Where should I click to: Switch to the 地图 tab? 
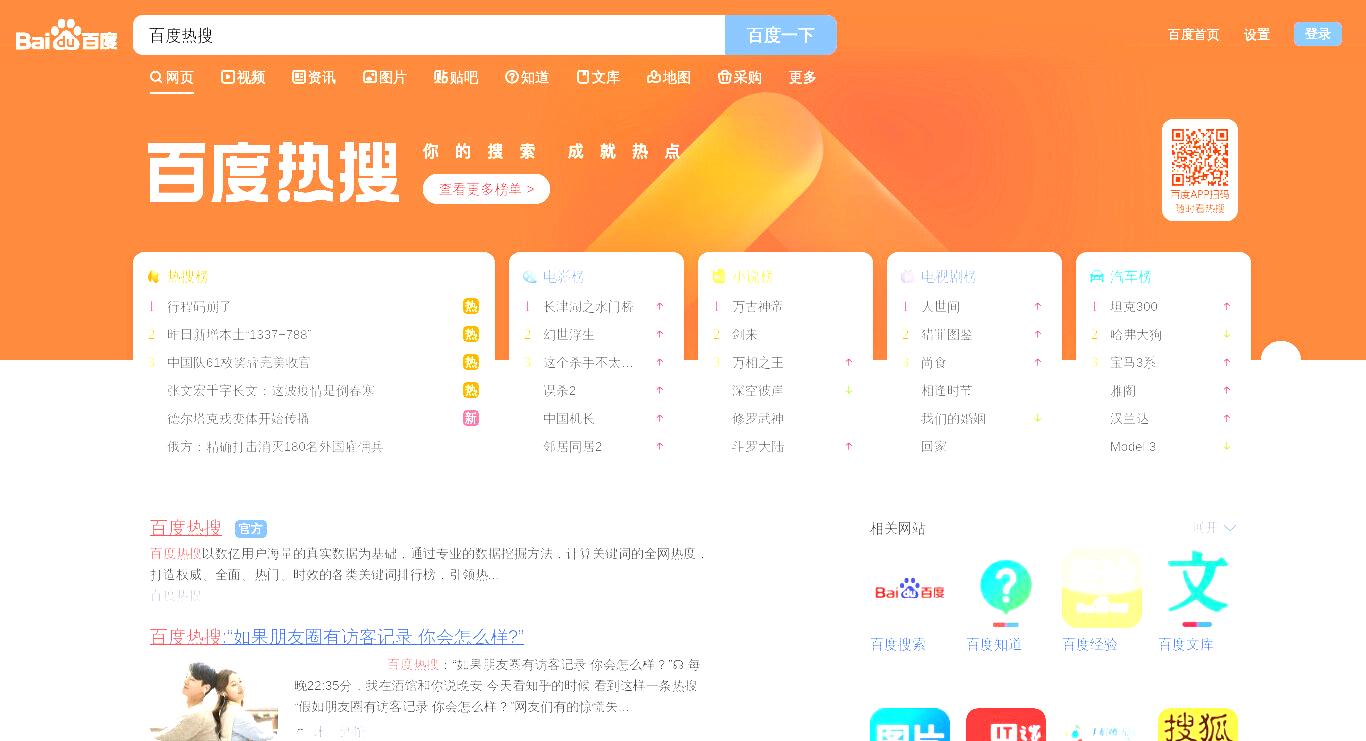pyautogui.click(x=669, y=77)
